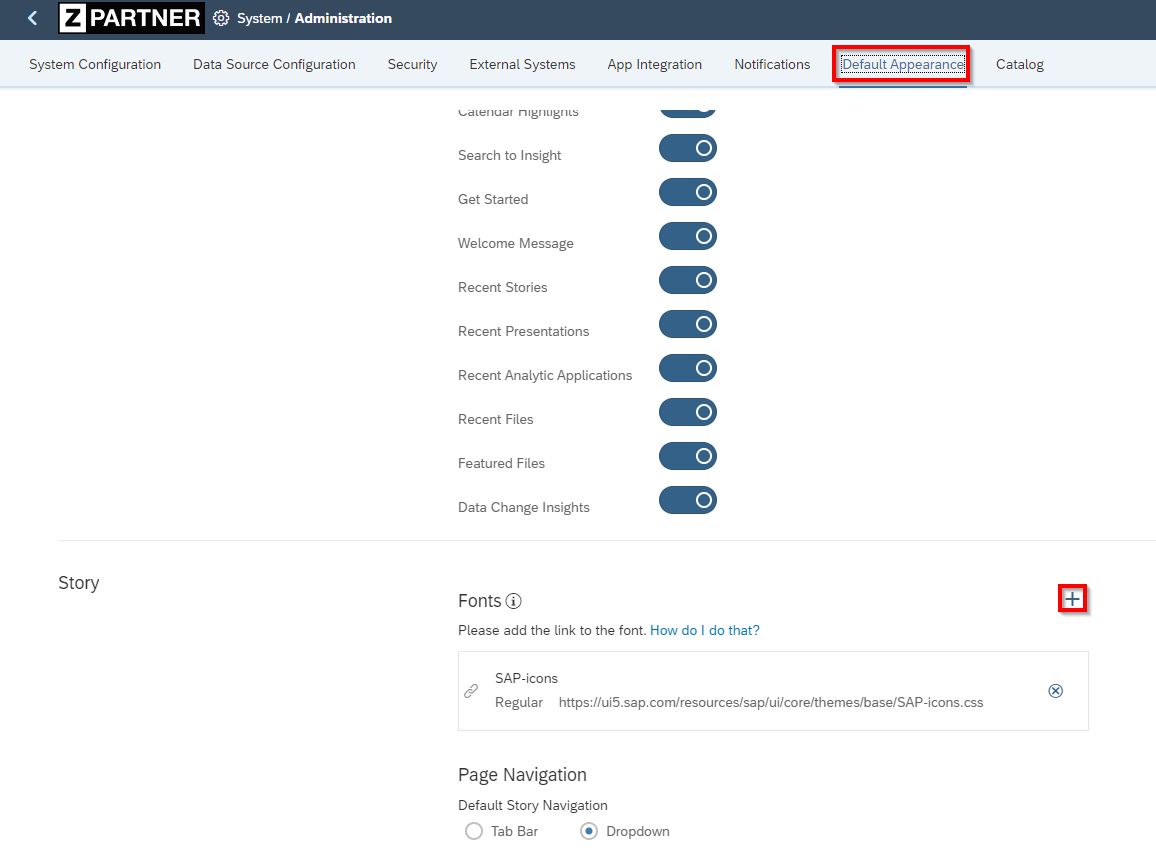1156x851 pixels.
Task: Switch to the Catalog tab
Action: tap(1019, 64)
